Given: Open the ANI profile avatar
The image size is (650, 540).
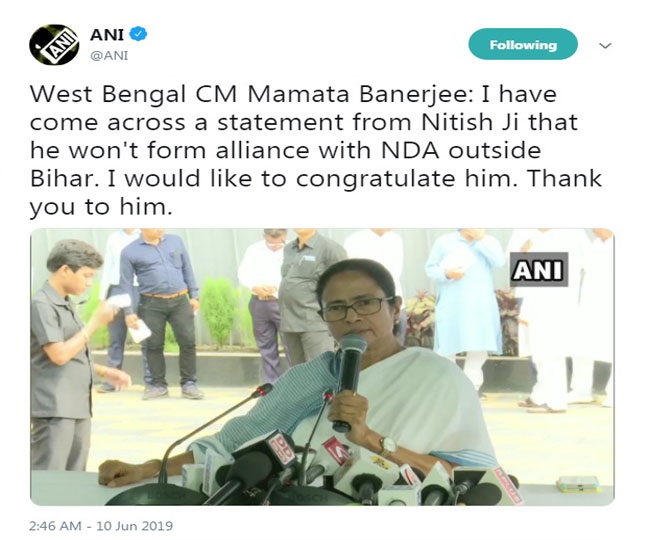Looking at the screenshot, I should (54, 45).
